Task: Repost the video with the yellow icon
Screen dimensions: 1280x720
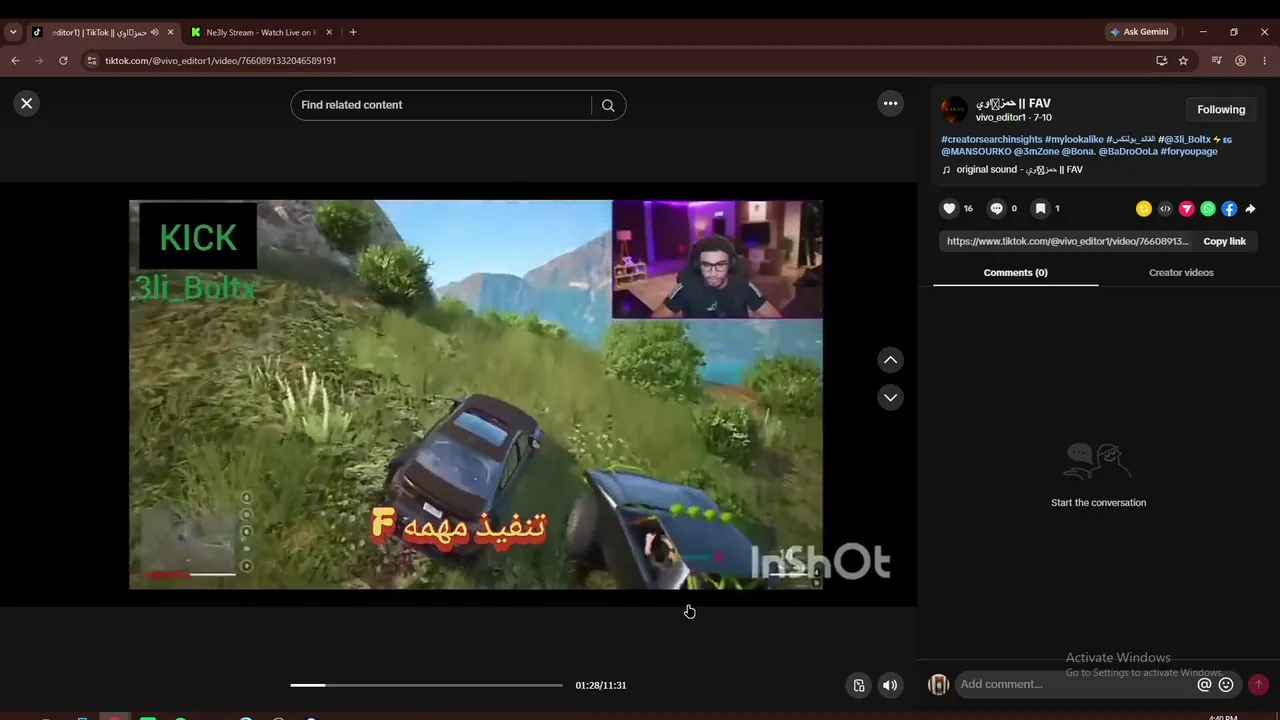Action: 1144,209
